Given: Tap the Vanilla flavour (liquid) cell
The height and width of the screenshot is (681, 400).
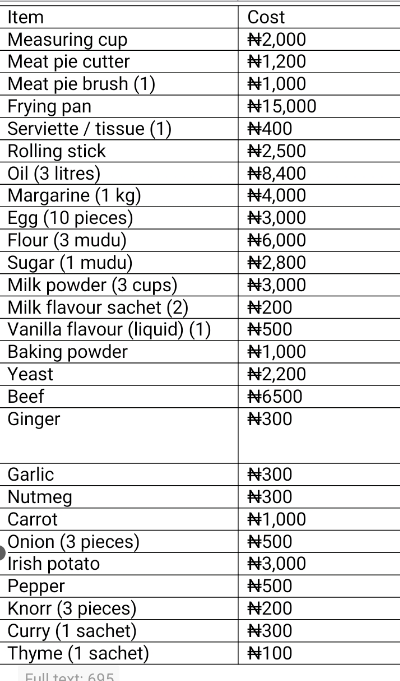Looking at the screenshot, I should [119, 330].
